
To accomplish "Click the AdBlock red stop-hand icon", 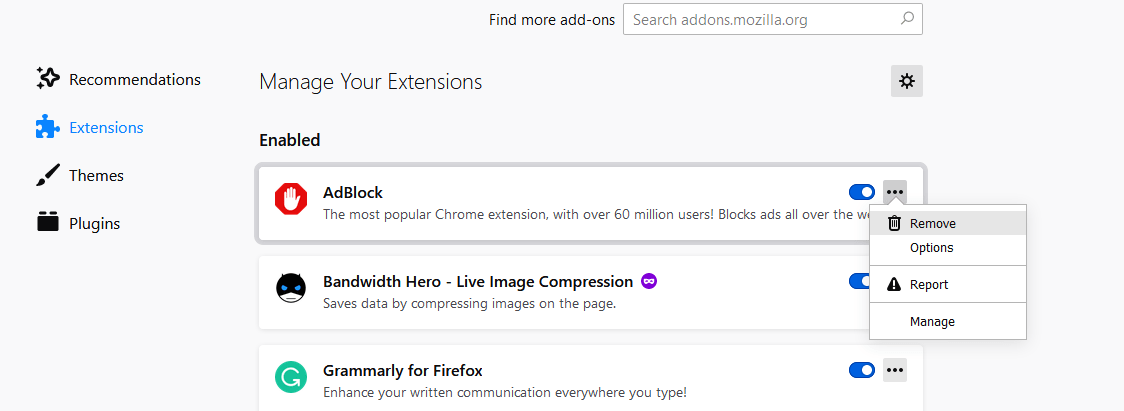I will point(291,199).
